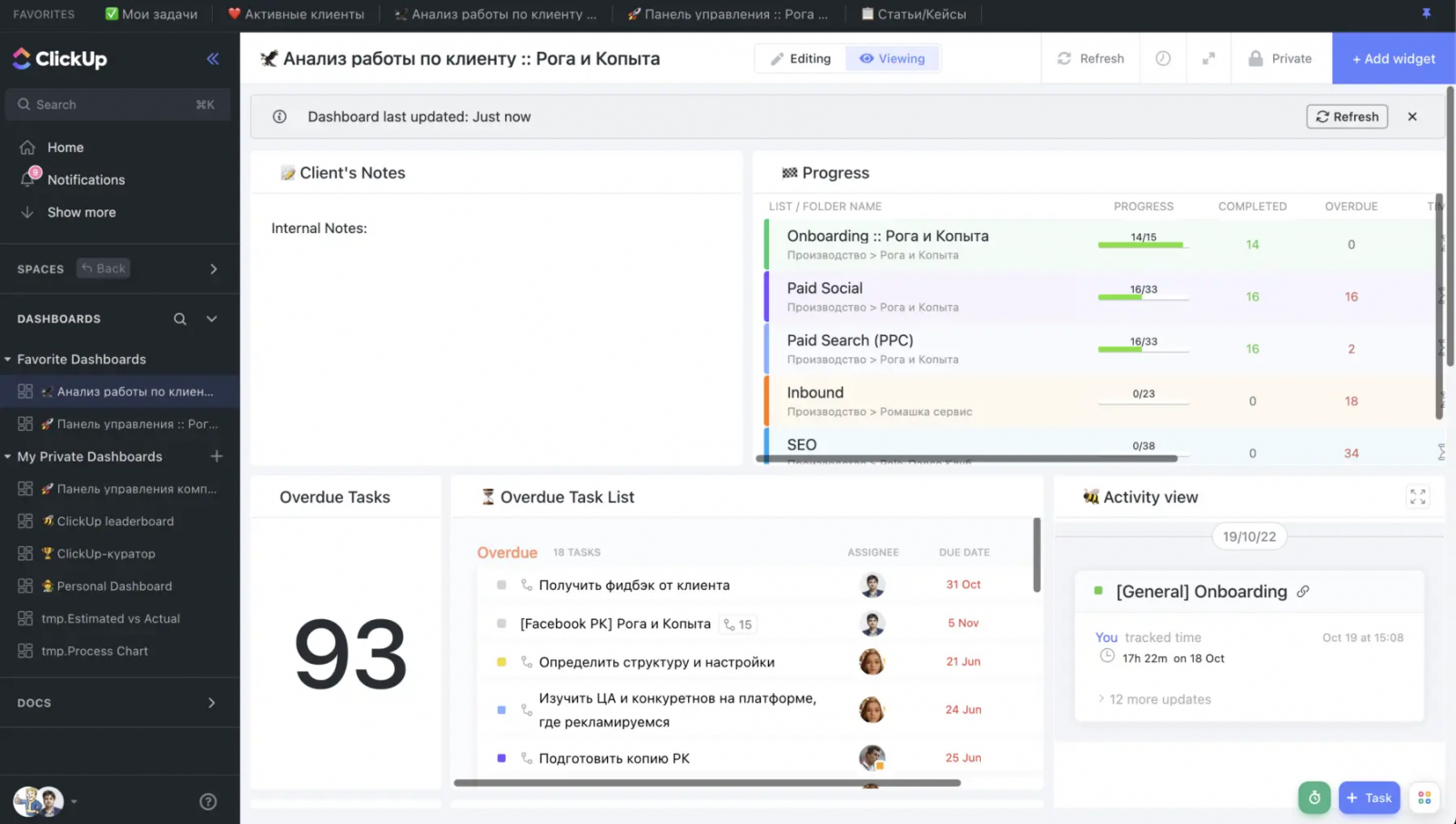Collapse the Favorite Dashboards group
This screenshot has height=824, width=1456.
pyautogui.click(x=8, y=360)
